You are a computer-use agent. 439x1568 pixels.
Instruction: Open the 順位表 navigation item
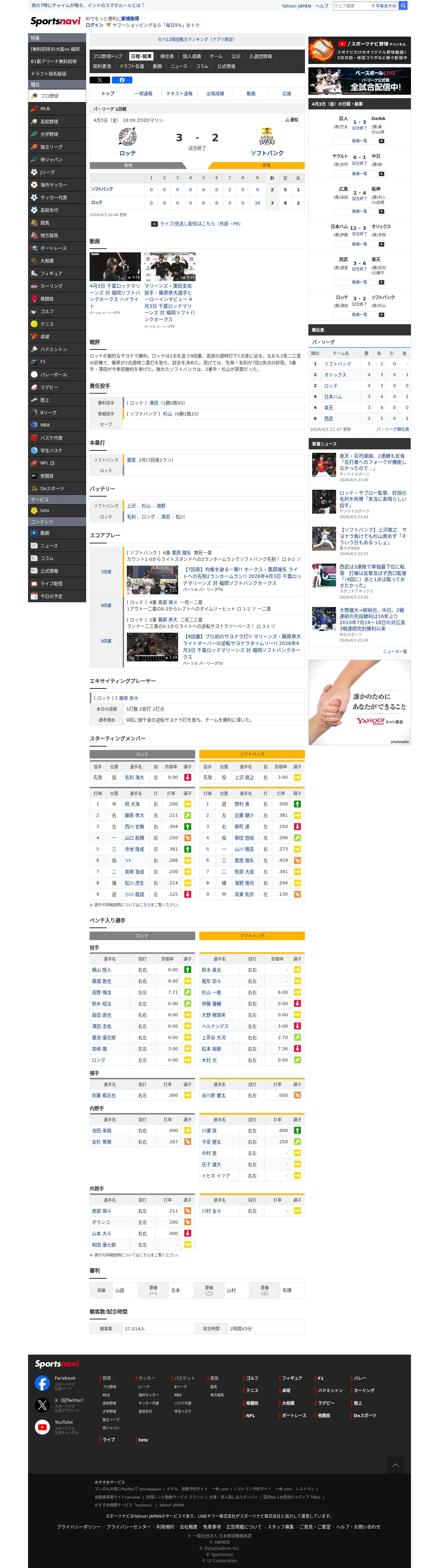tap(167, 56)
